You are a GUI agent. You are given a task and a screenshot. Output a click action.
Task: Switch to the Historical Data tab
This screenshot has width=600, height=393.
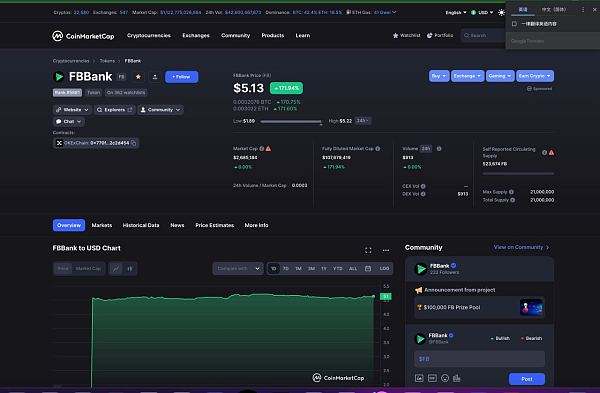tap(141, 225)
